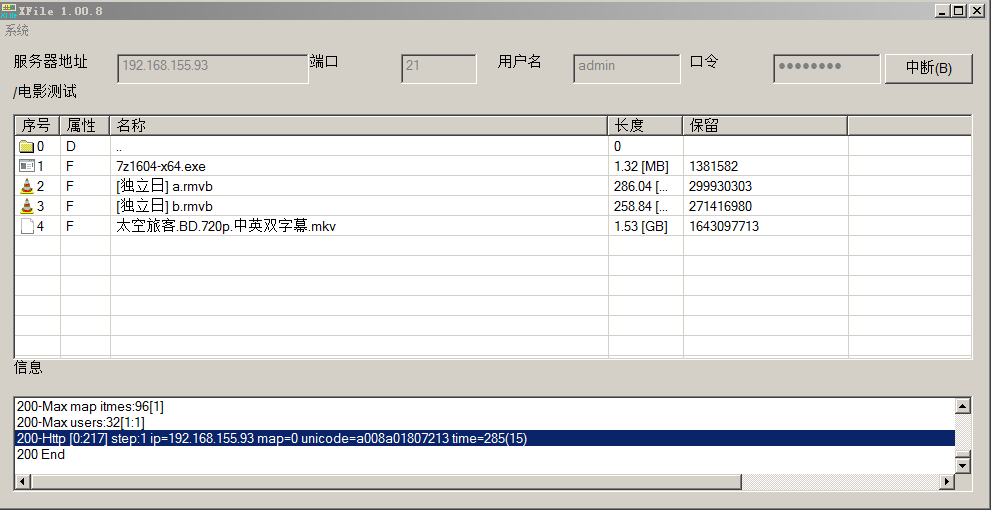
Task: Click the masked password field
Action: tap(826, 67)
